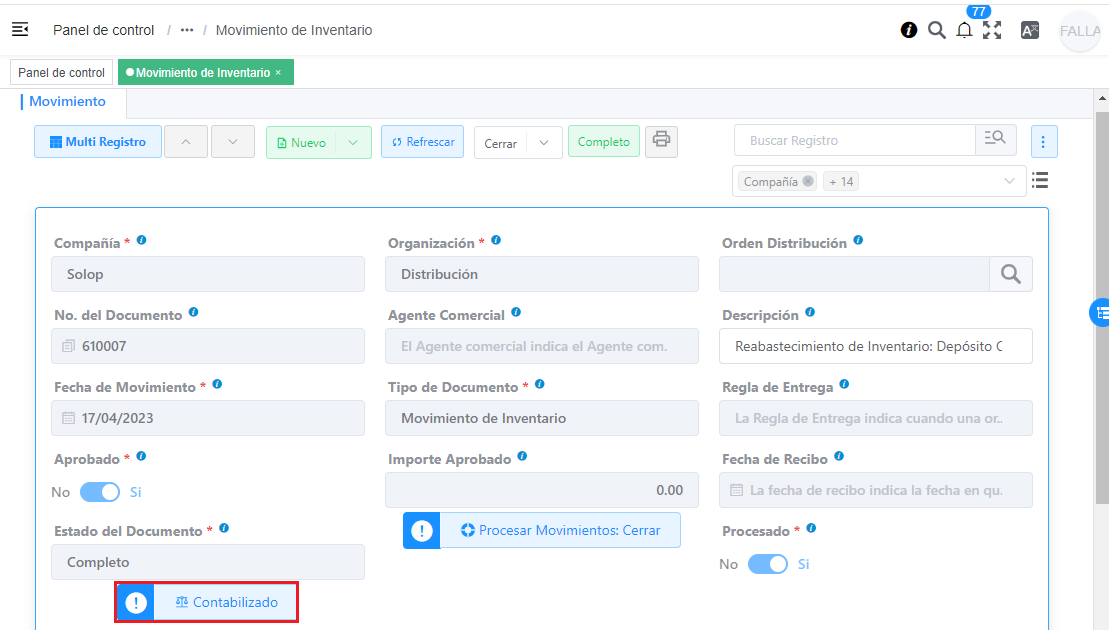Open the Organización selector
The height and width of the screenshot is (630, 1109).
tap(542, 274)
